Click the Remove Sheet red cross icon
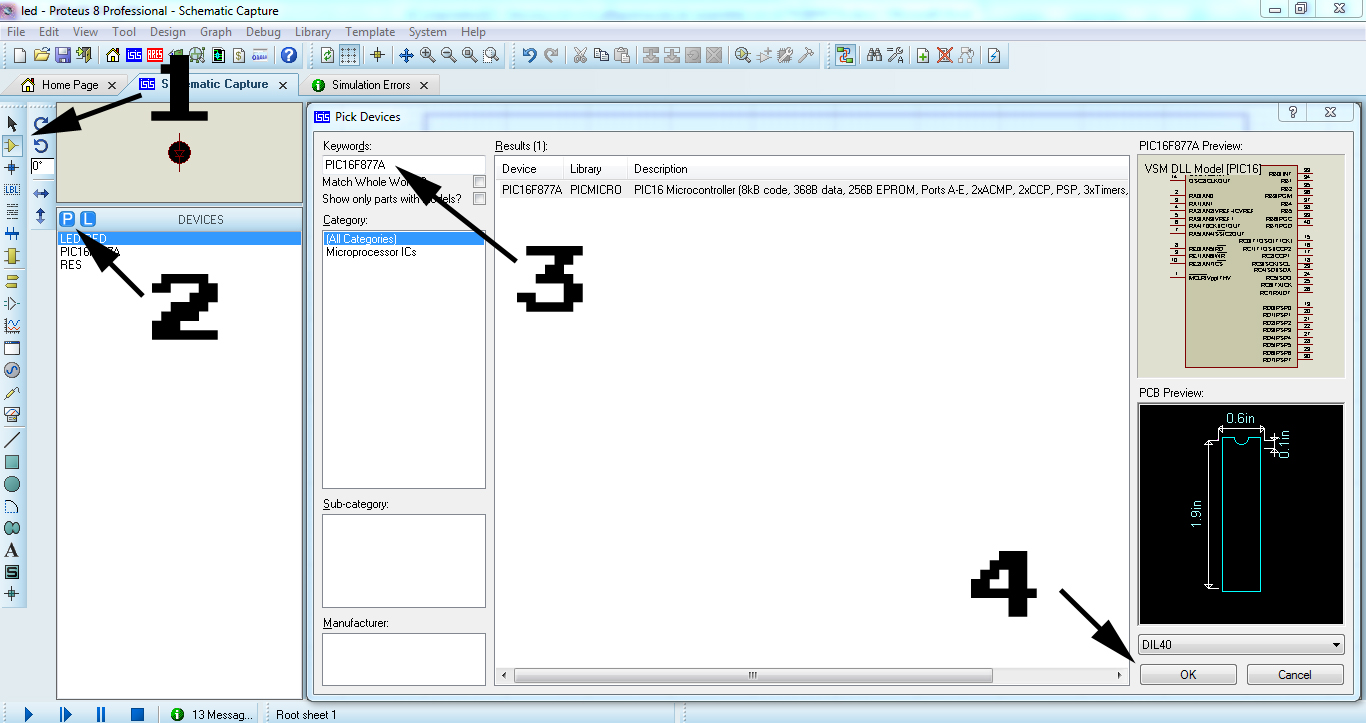This screenshot has height=723, width=1366. (x=944, y=55)
